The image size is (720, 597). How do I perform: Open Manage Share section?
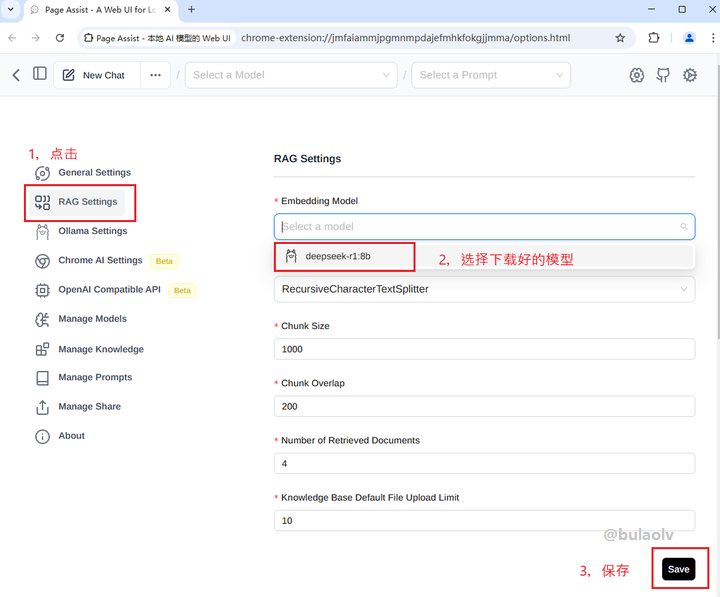[89, 406]
